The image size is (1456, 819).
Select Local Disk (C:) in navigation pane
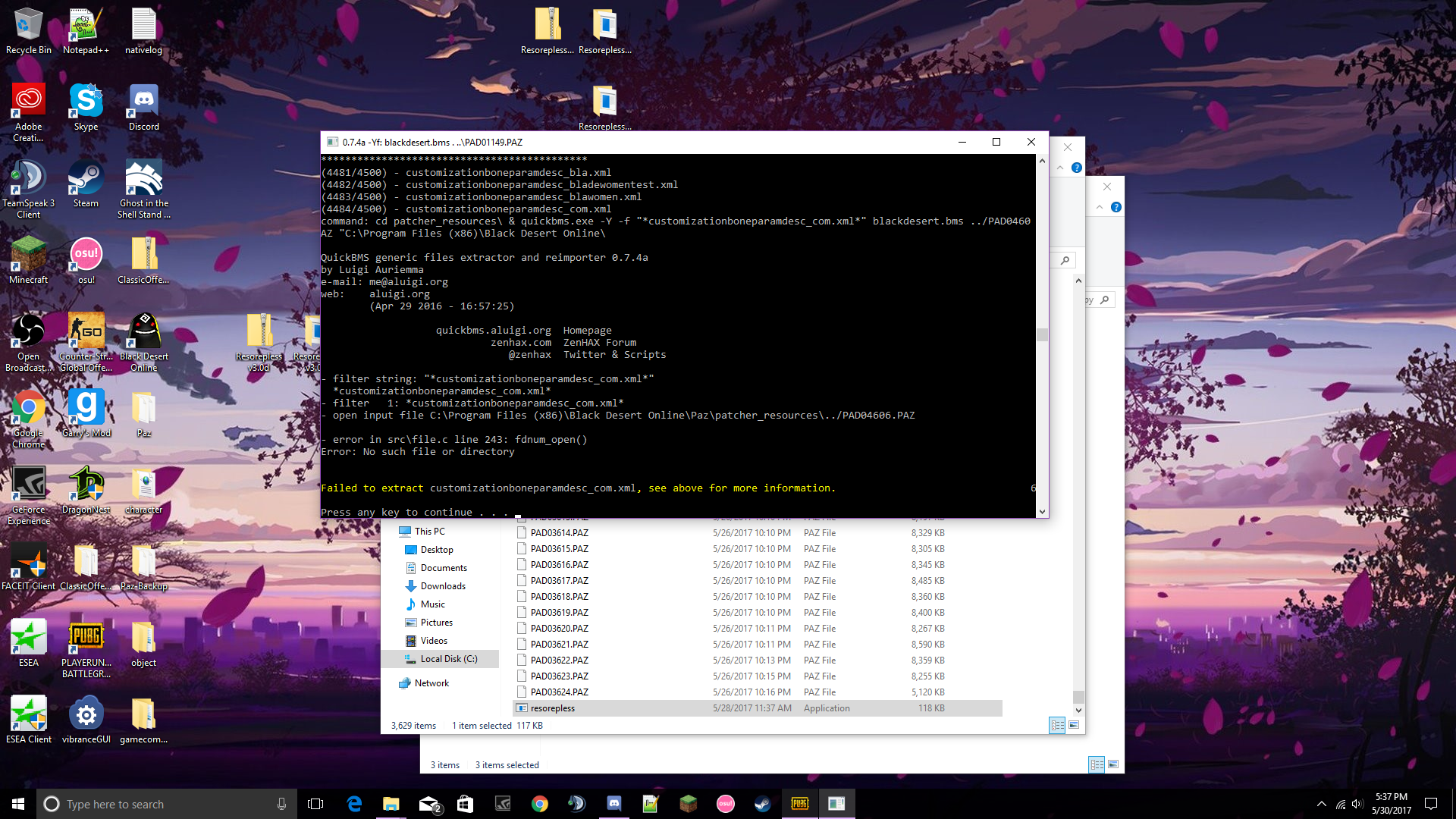coord(448,659)
